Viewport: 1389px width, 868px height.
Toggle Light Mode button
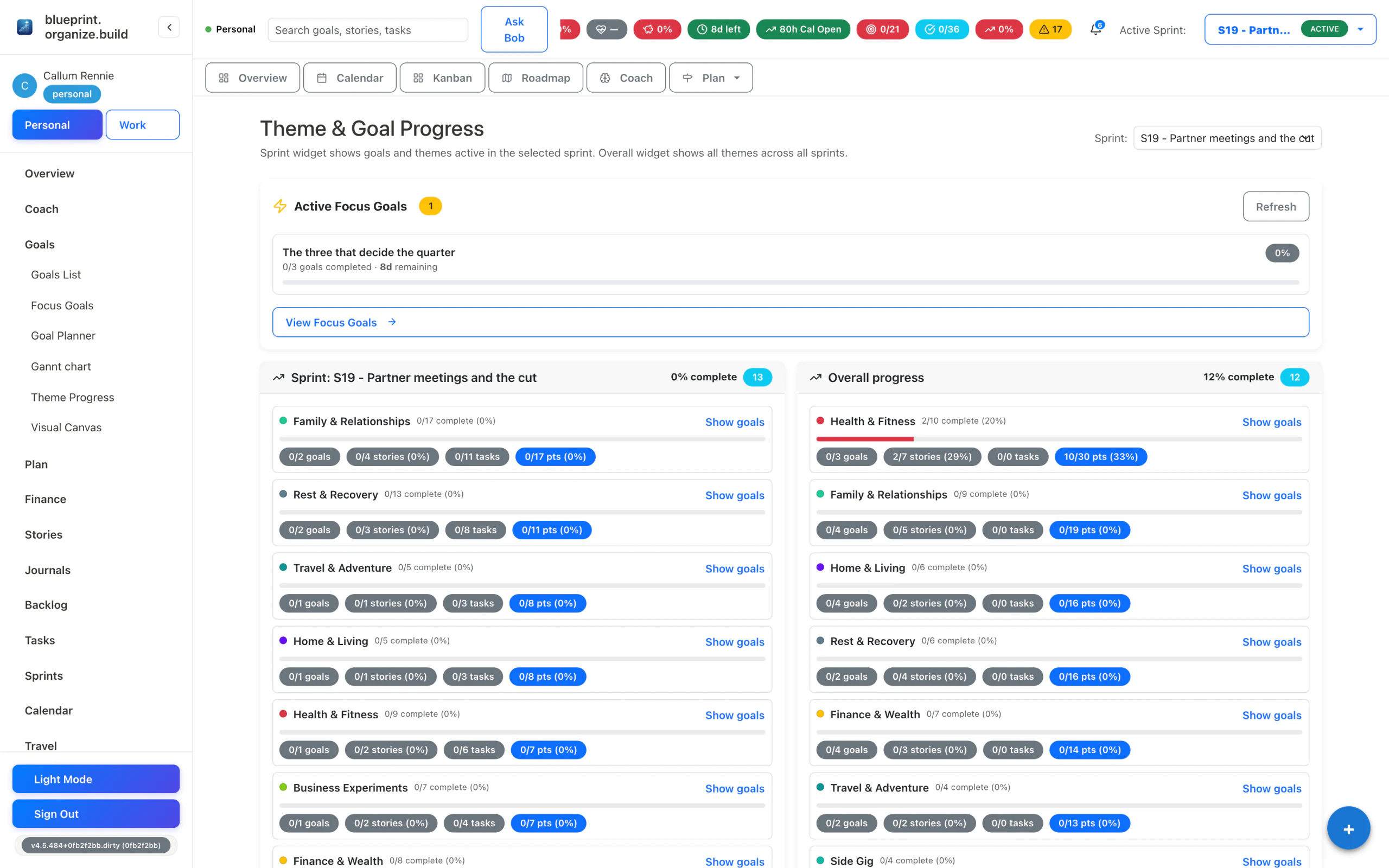(96, 779)
